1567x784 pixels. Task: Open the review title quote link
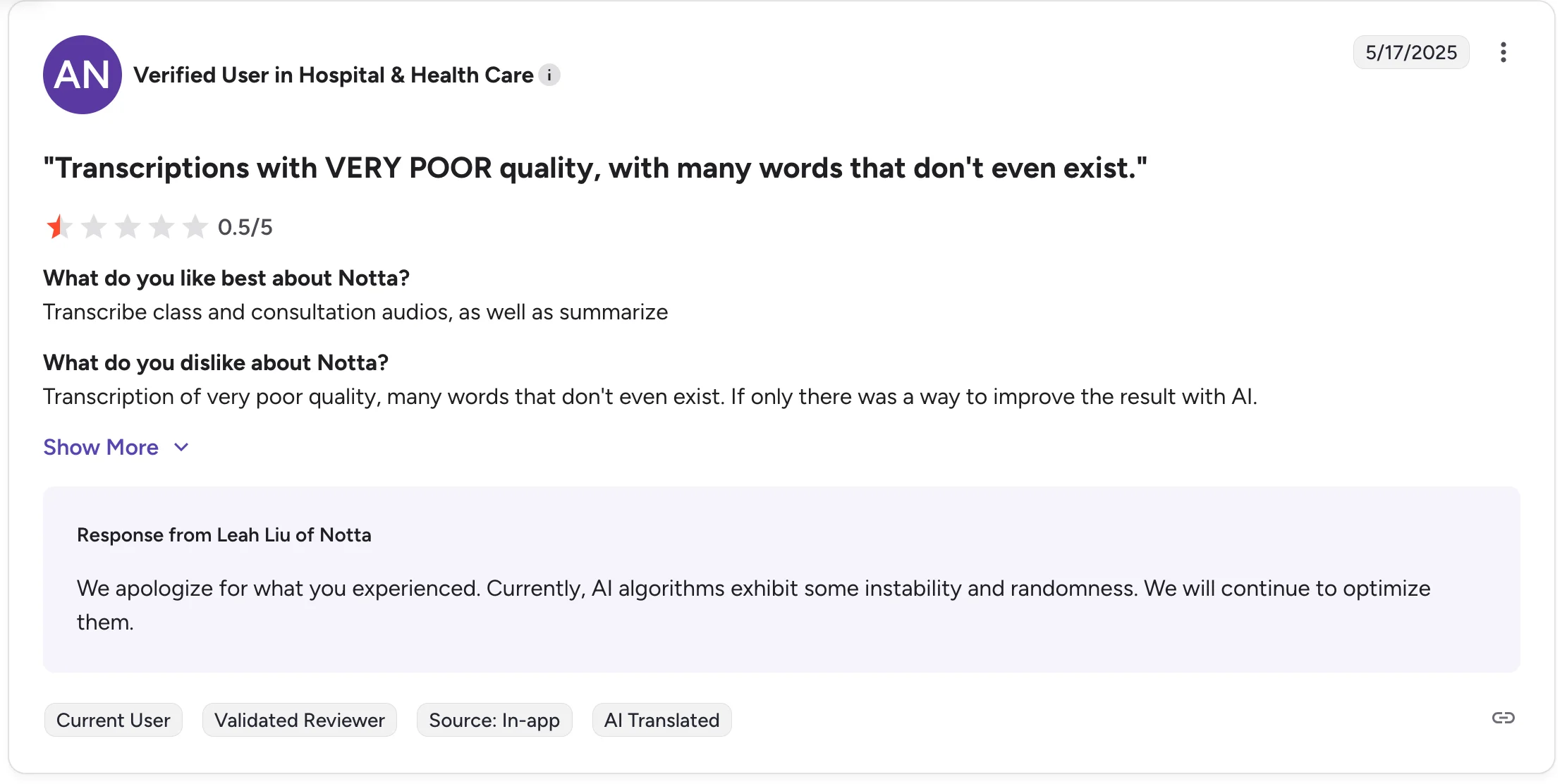tap(596, 168)
